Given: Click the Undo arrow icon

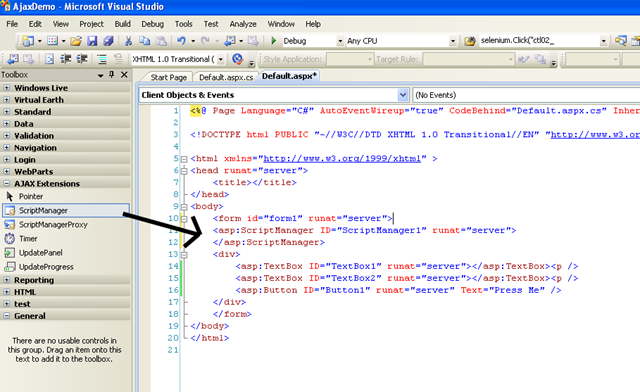Looking at the screenshot, I should click(181, 41).
